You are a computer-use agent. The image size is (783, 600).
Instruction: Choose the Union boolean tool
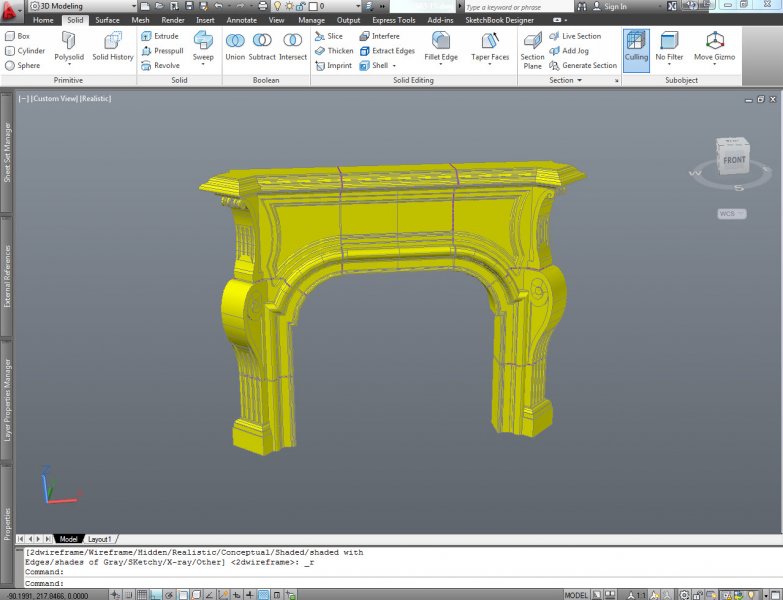point(235,45)
